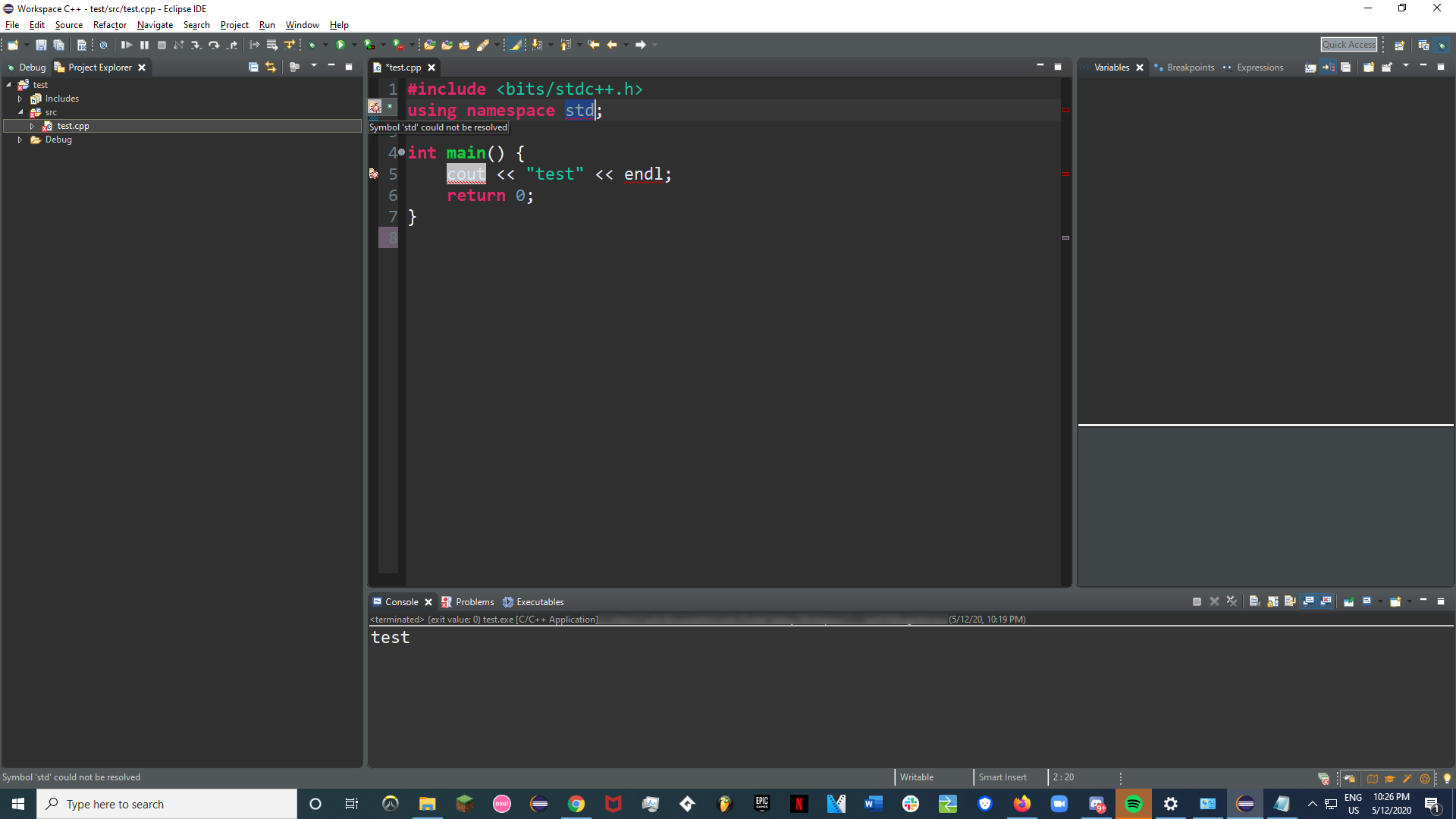Click the New file toolbar icon
Image resolution: width=1456 pixels, height=819 pixels.
click(x=12, y=45)
